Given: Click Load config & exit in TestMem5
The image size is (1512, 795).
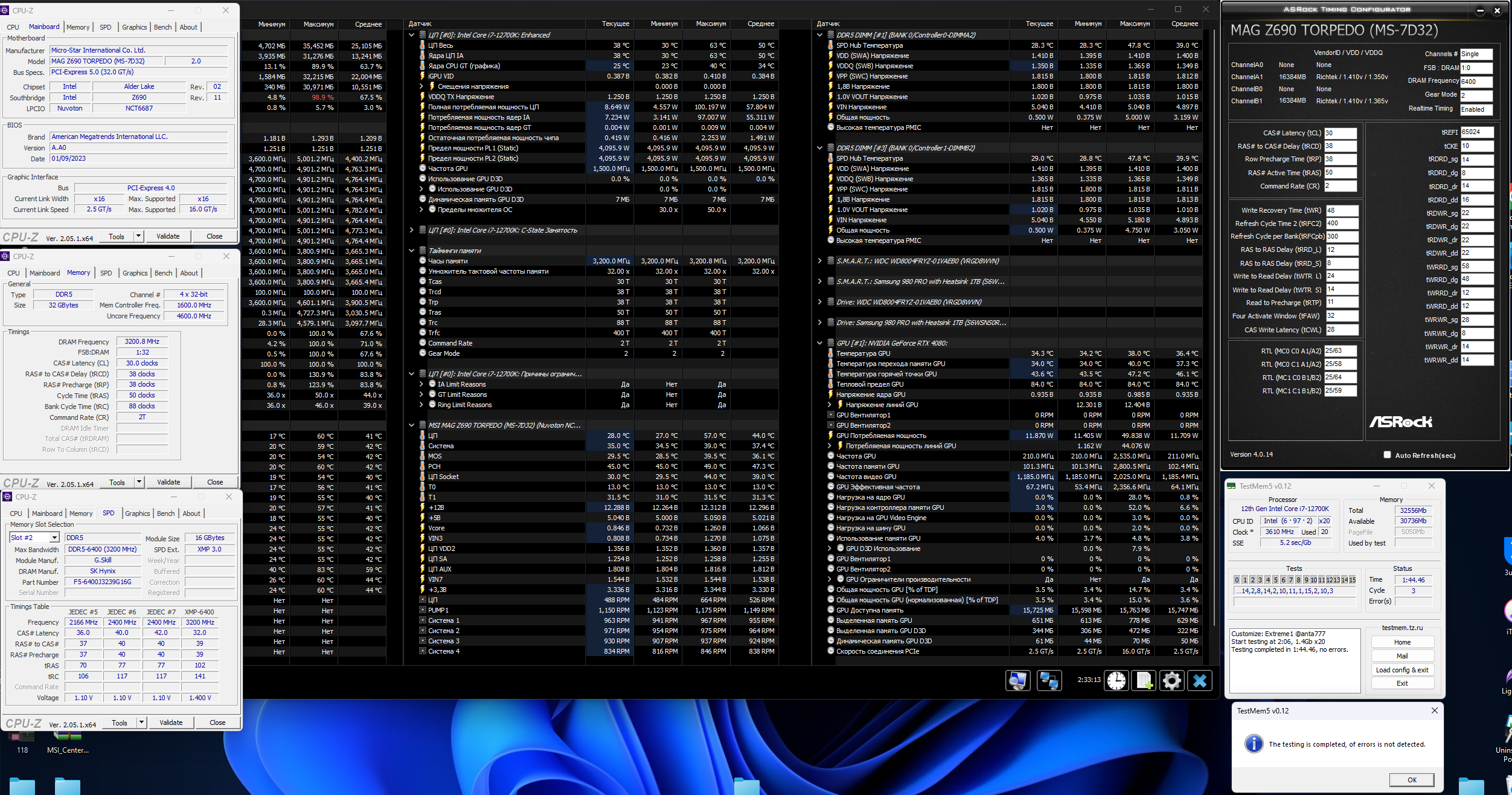Looking at the screenshot, I should click(1402, 669).
